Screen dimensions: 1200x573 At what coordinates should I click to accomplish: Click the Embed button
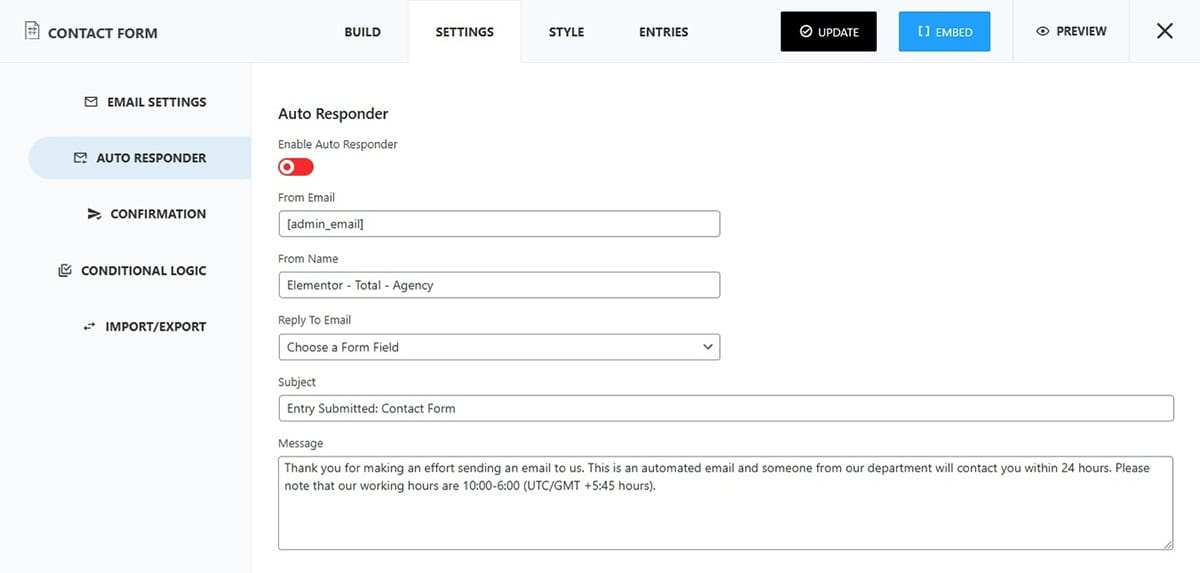pos(945,32)
